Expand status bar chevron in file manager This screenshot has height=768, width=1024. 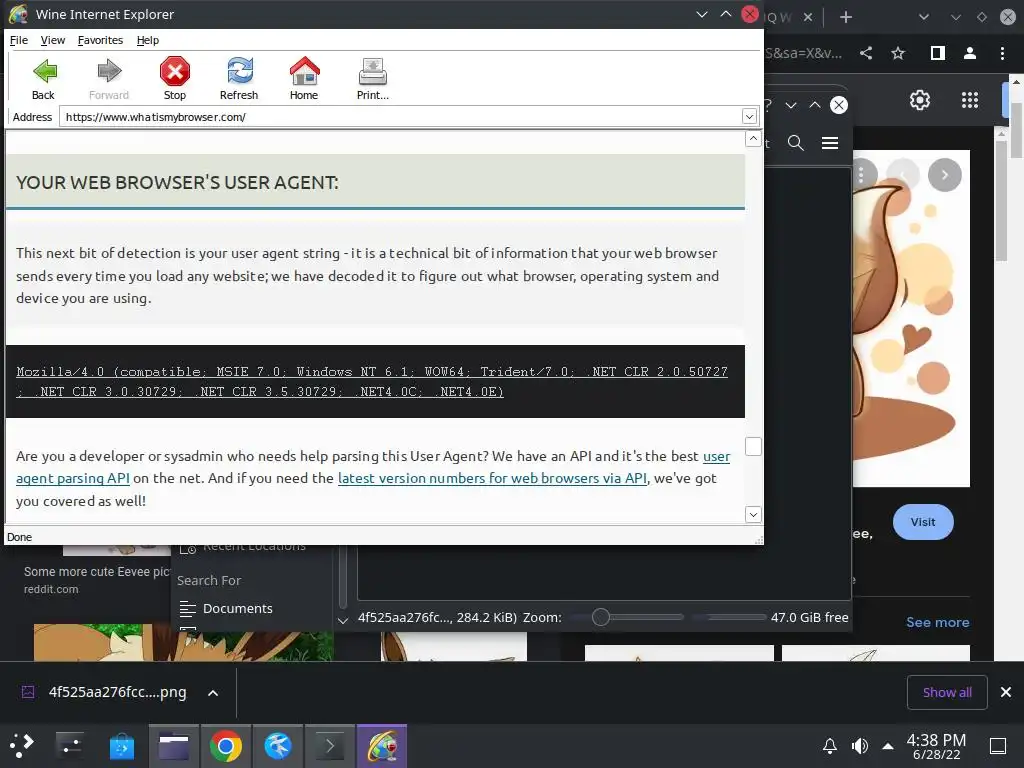point(343,620)
